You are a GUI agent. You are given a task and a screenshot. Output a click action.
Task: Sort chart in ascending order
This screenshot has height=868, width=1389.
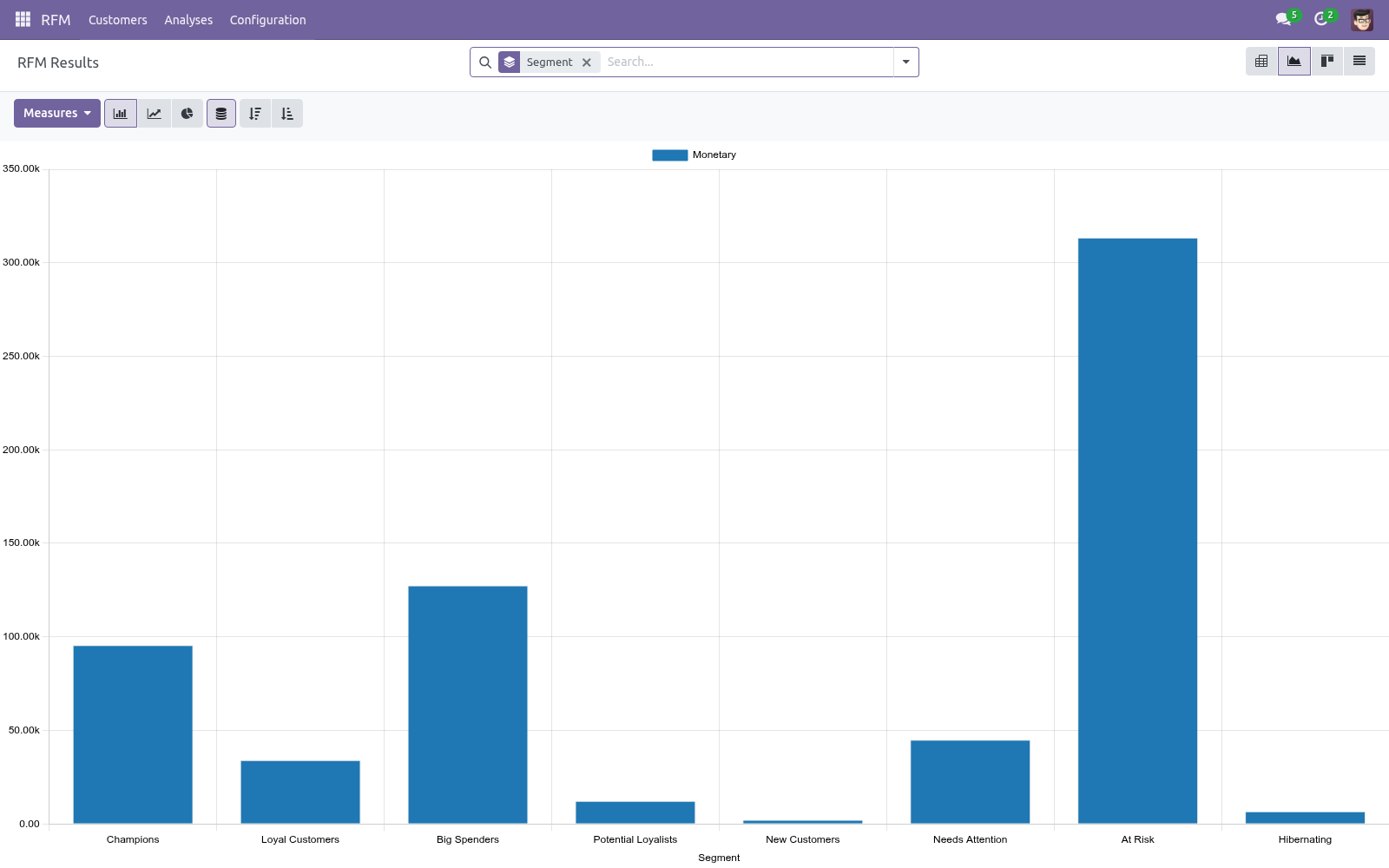[287, 113]
